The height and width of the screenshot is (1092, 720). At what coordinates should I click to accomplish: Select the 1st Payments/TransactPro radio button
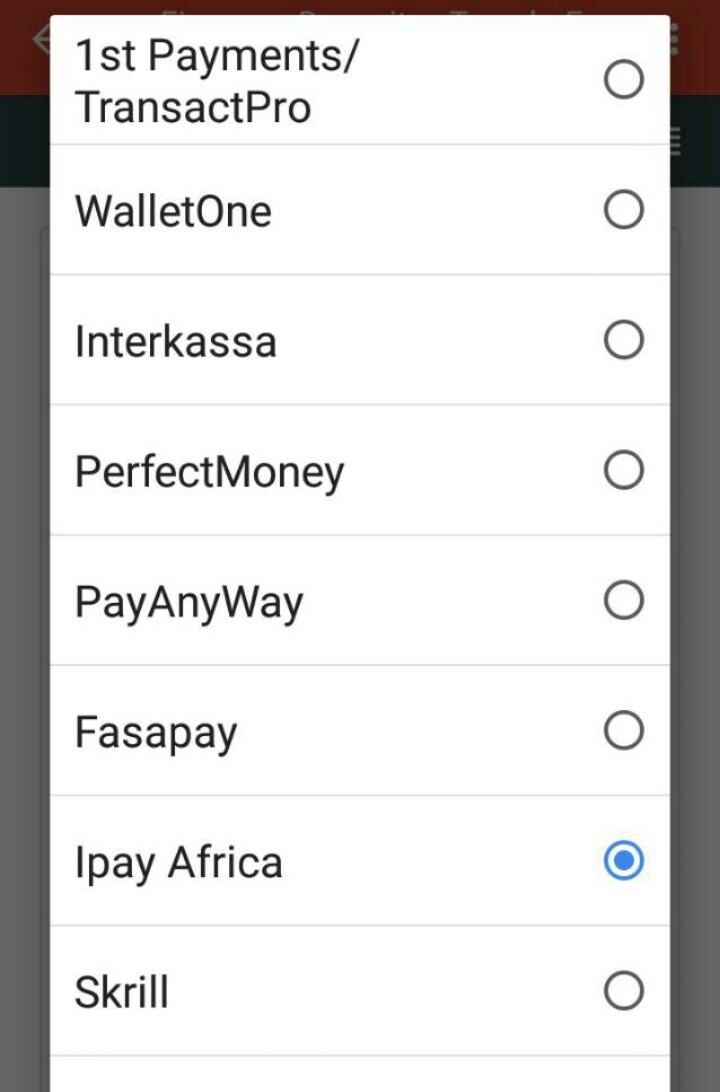623,80
